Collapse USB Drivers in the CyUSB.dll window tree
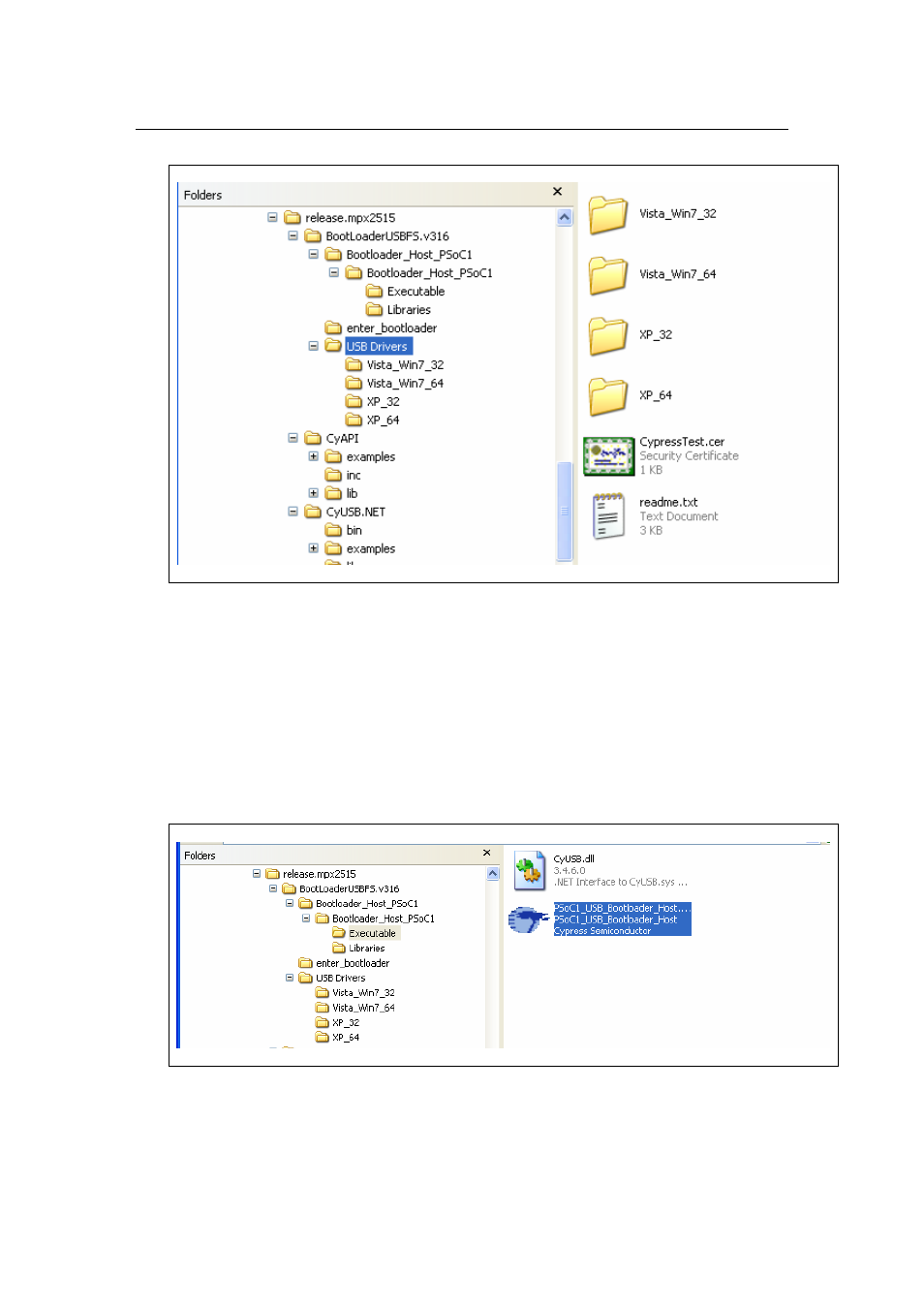This screenshot has width=924, height=1308. [x=290, y=979]
